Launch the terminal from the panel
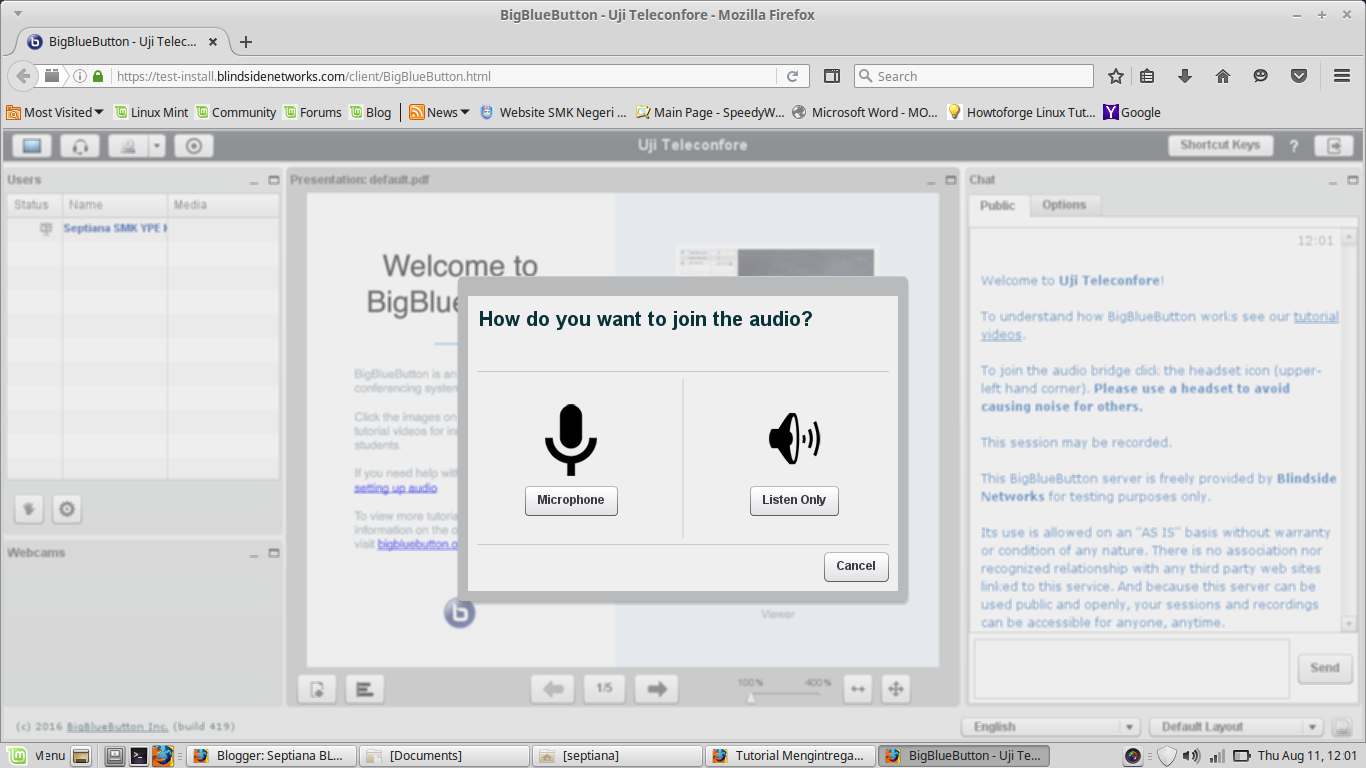The width and height of the screenshot is (1366, 768). tap(139, 756)
